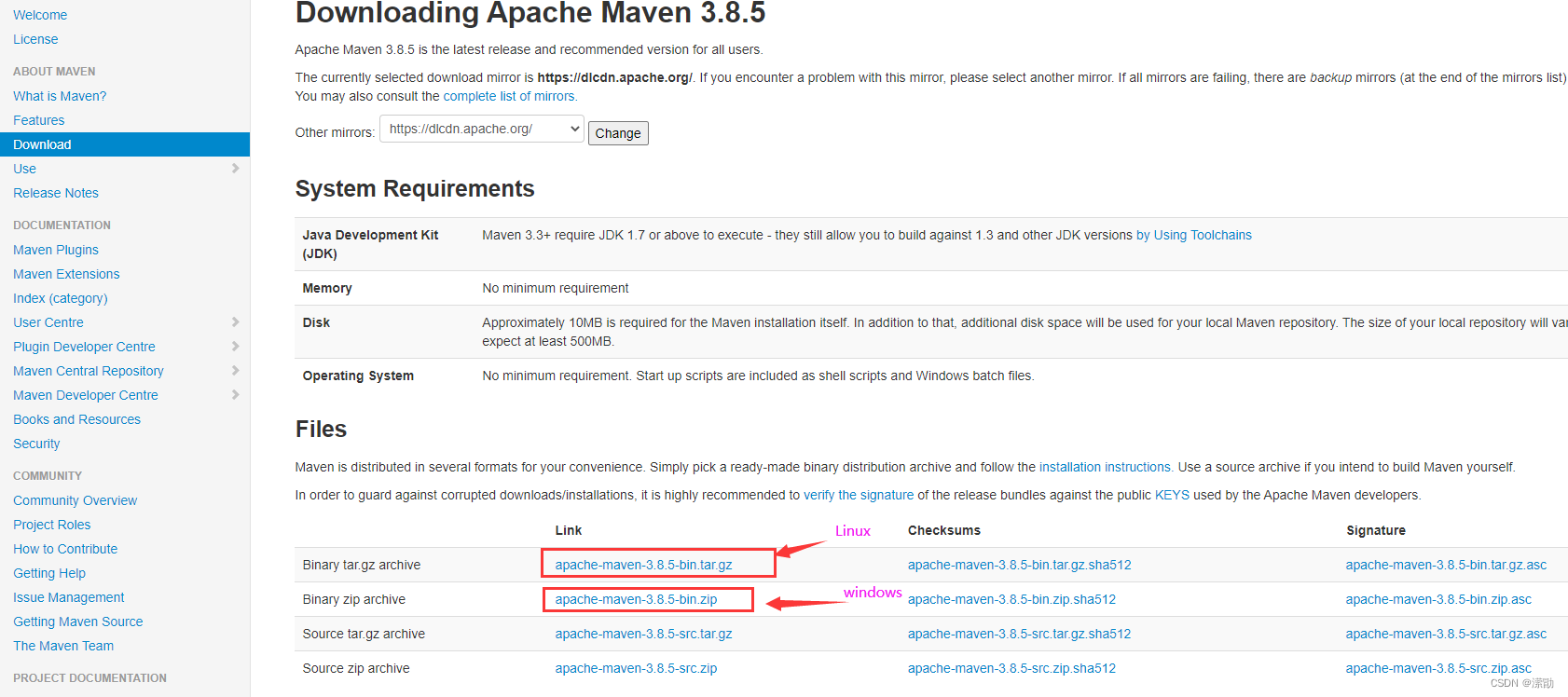Open the verify the signature link

(859, 495)
